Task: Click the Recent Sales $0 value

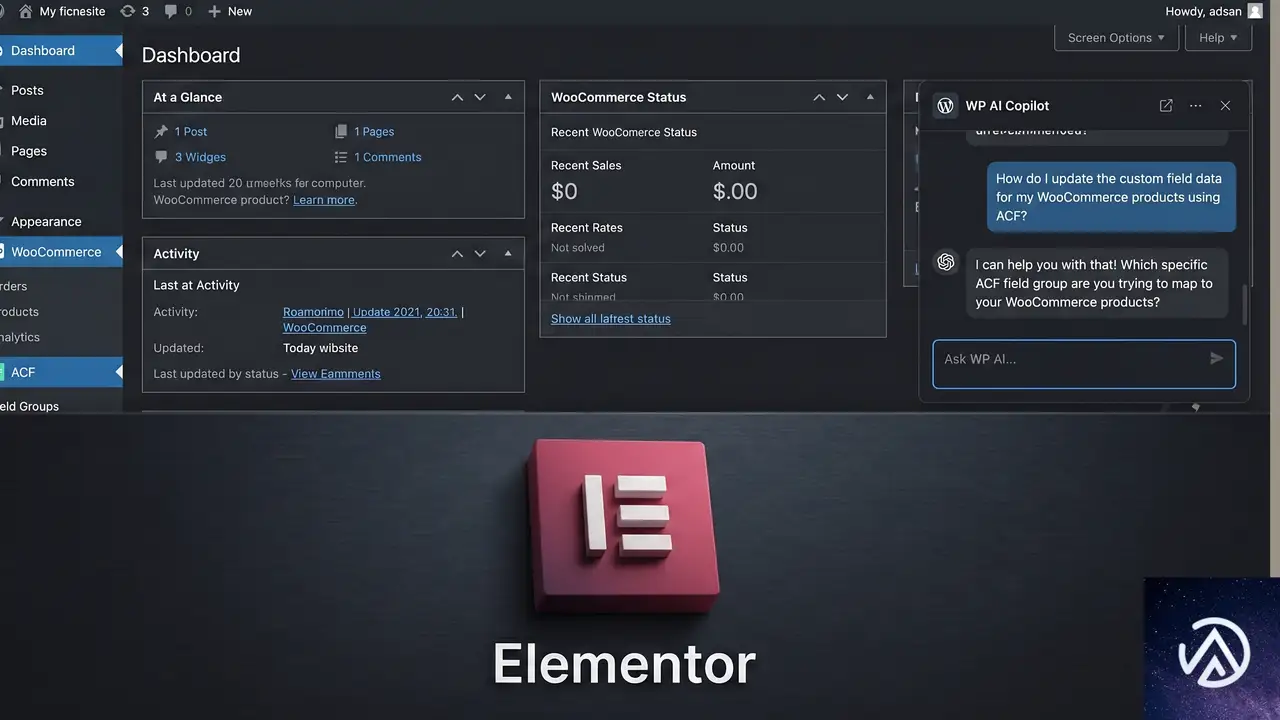Action: [x=564, y=191]
